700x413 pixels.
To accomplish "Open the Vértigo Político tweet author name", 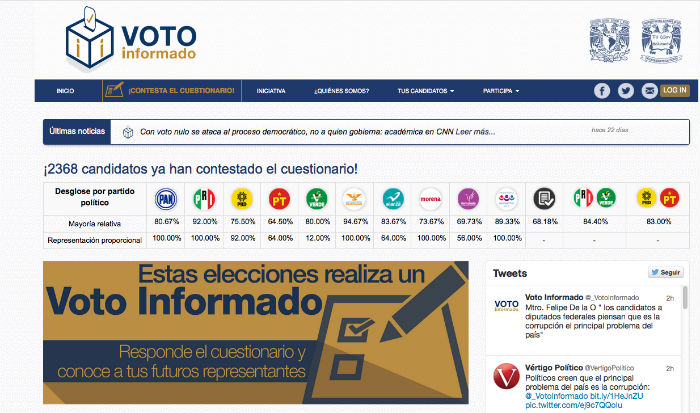I will [x=554, y=368].
